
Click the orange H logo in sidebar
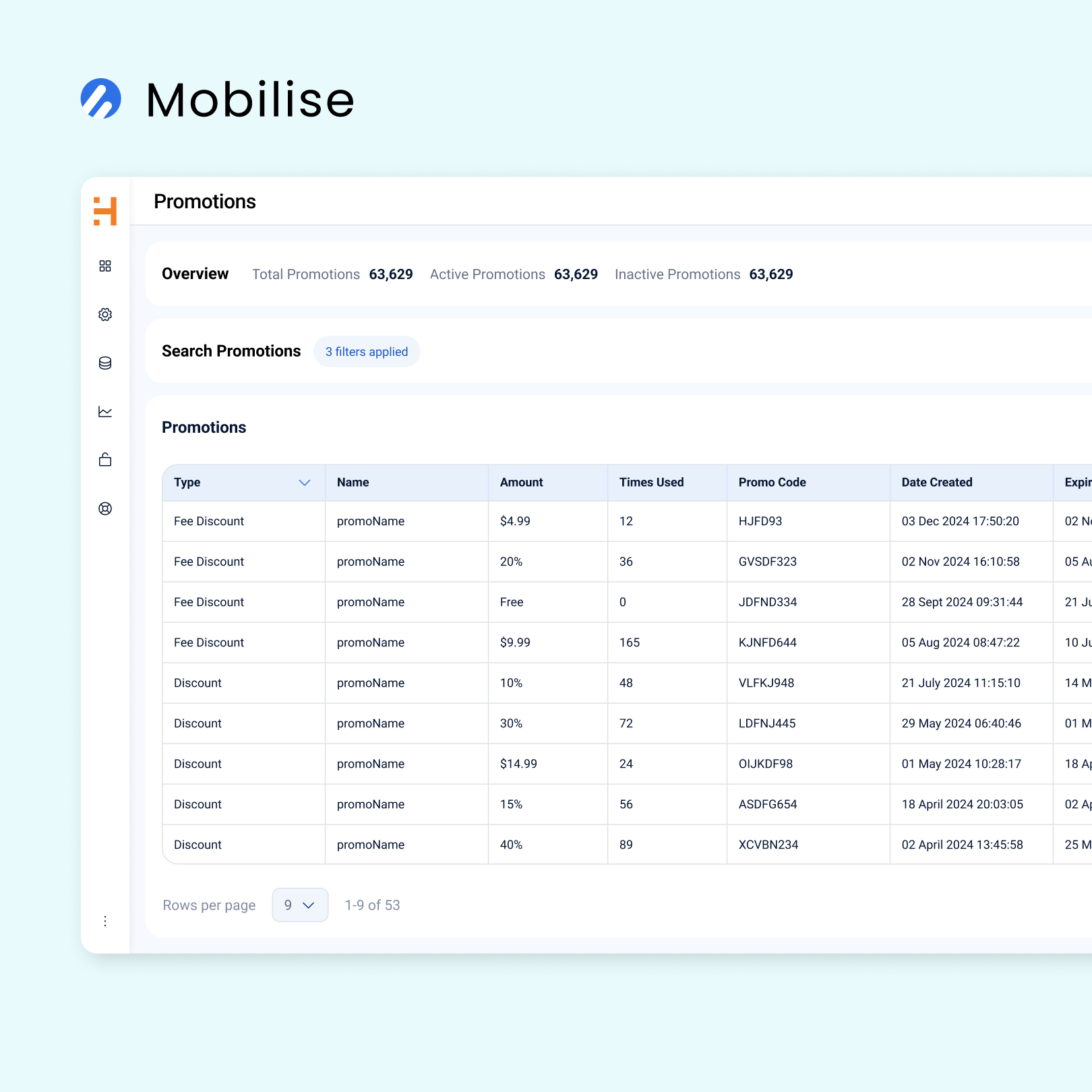105,211
